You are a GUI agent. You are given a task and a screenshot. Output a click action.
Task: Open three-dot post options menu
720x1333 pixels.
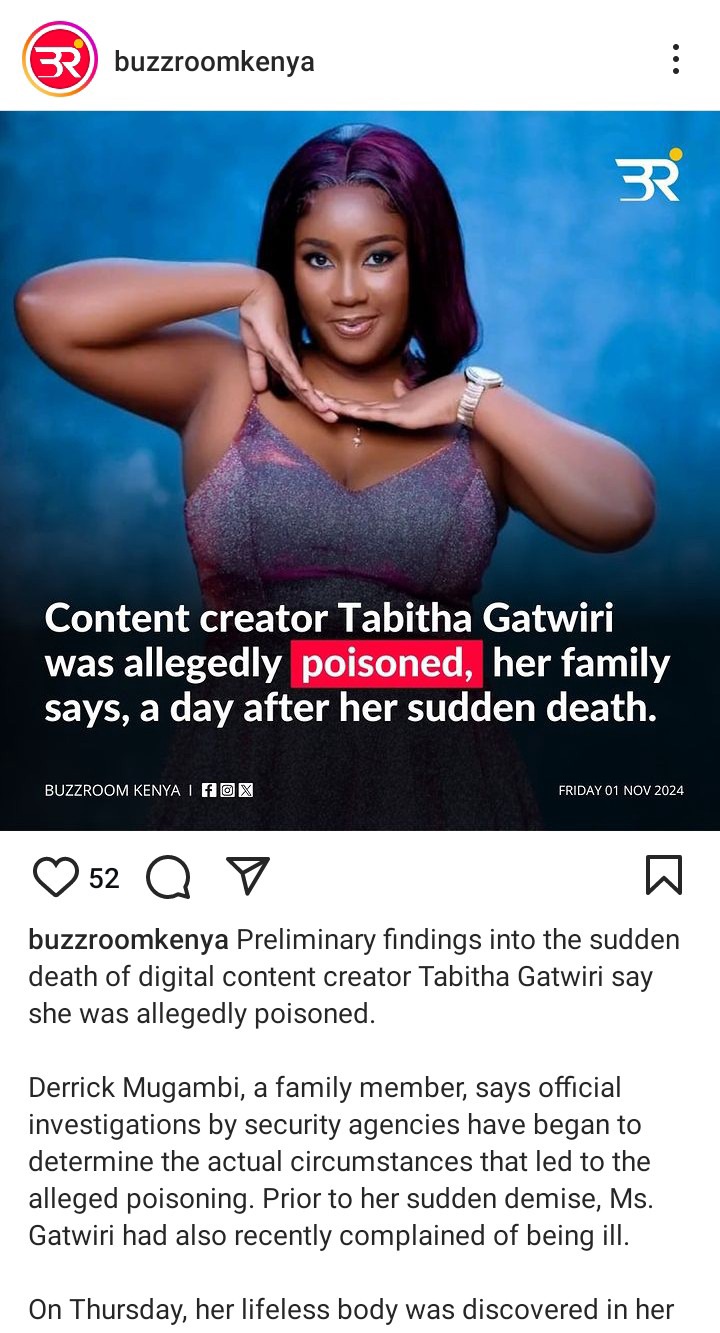pos(676,60)
